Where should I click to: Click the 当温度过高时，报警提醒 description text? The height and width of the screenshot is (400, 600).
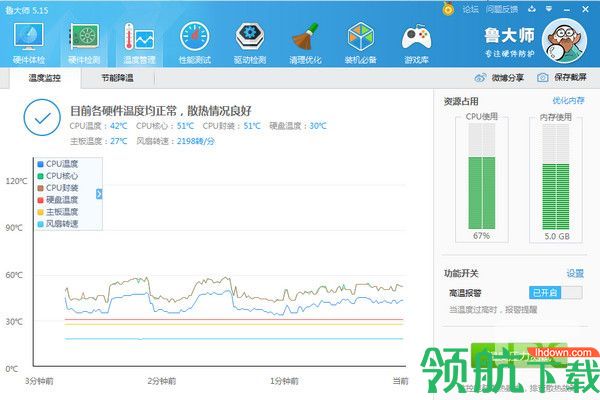(x=493, y=309)
